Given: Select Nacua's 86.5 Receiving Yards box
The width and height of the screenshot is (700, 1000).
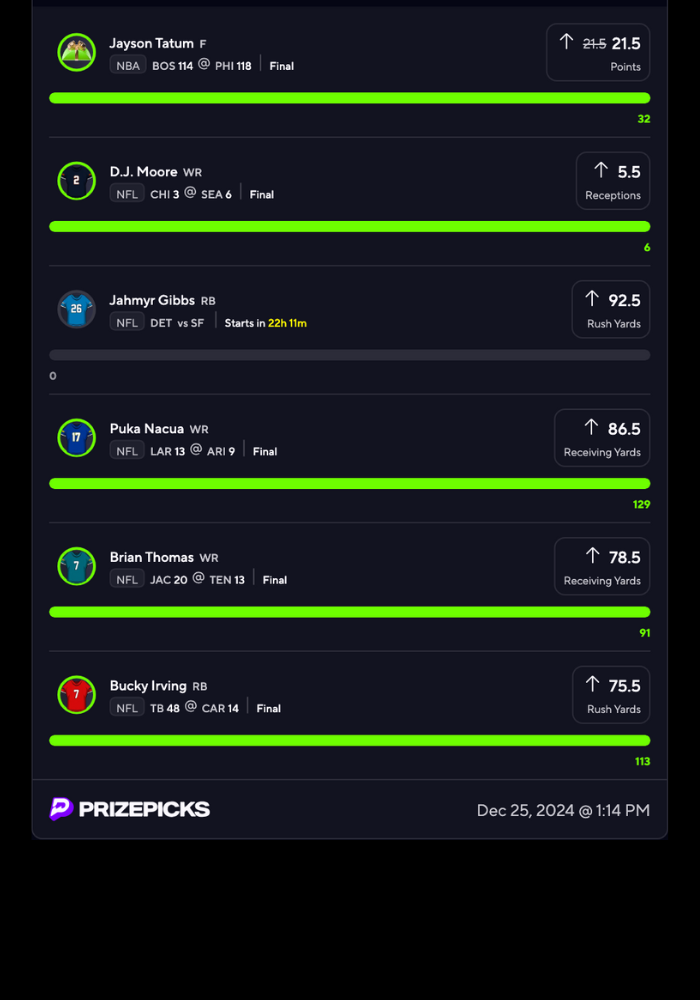Looking at the screenshot, I should [602, 438].
